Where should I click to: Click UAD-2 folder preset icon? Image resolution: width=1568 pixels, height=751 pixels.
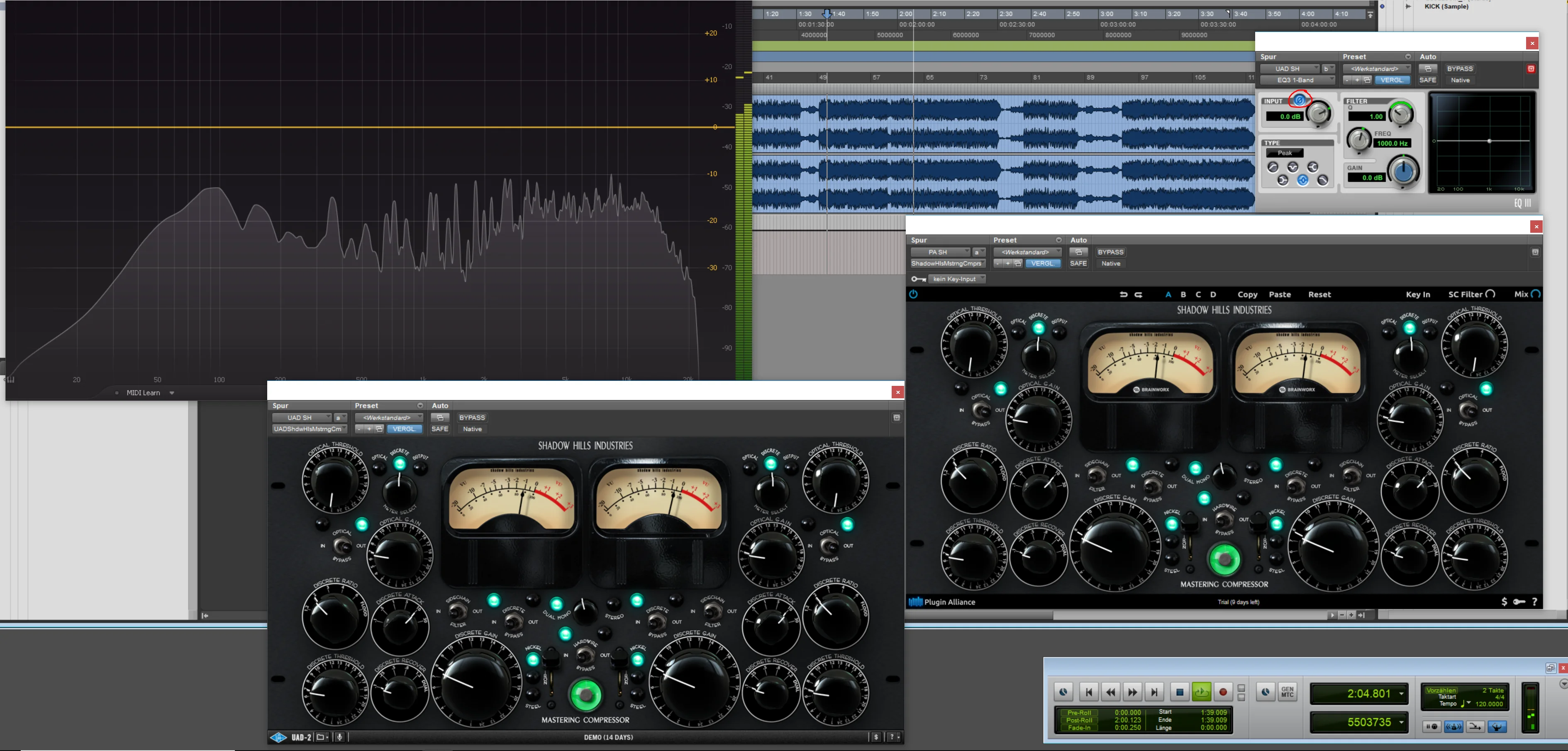[322, 737]
